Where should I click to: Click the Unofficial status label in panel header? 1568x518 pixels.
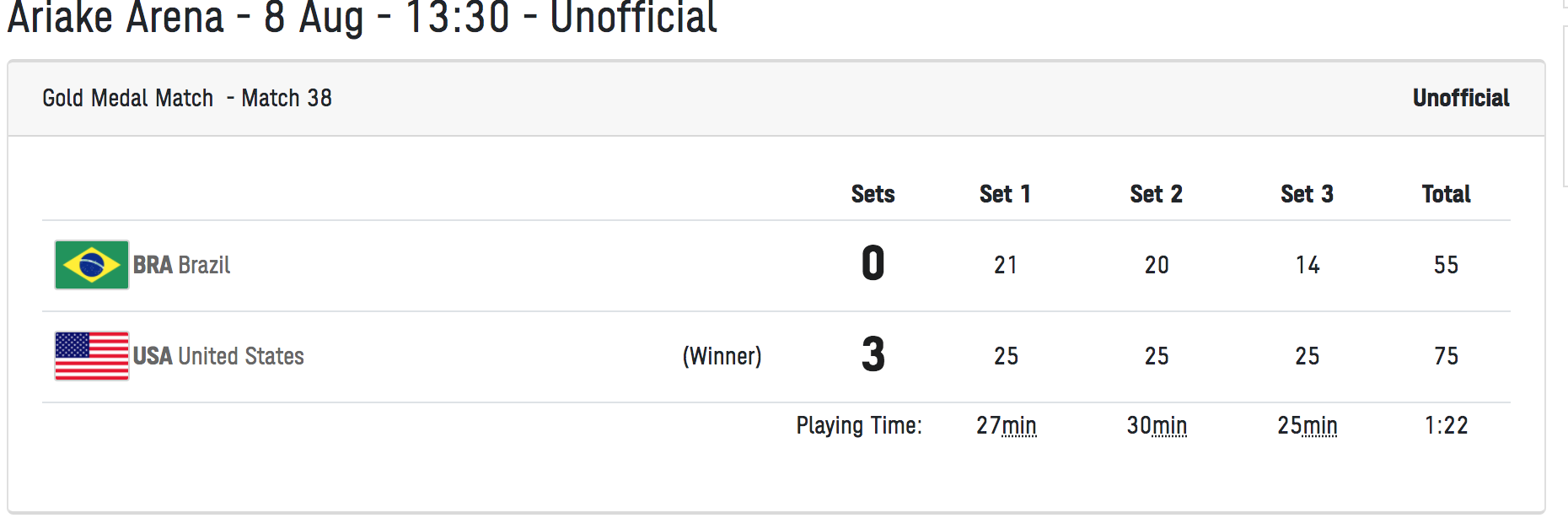pyautogui.click(x=1461, y=98)
